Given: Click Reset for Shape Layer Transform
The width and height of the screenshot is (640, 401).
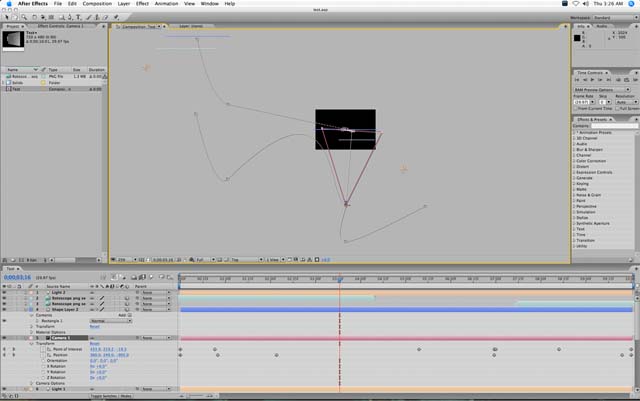Looking at the screenshot, I should tap(94, 327).
